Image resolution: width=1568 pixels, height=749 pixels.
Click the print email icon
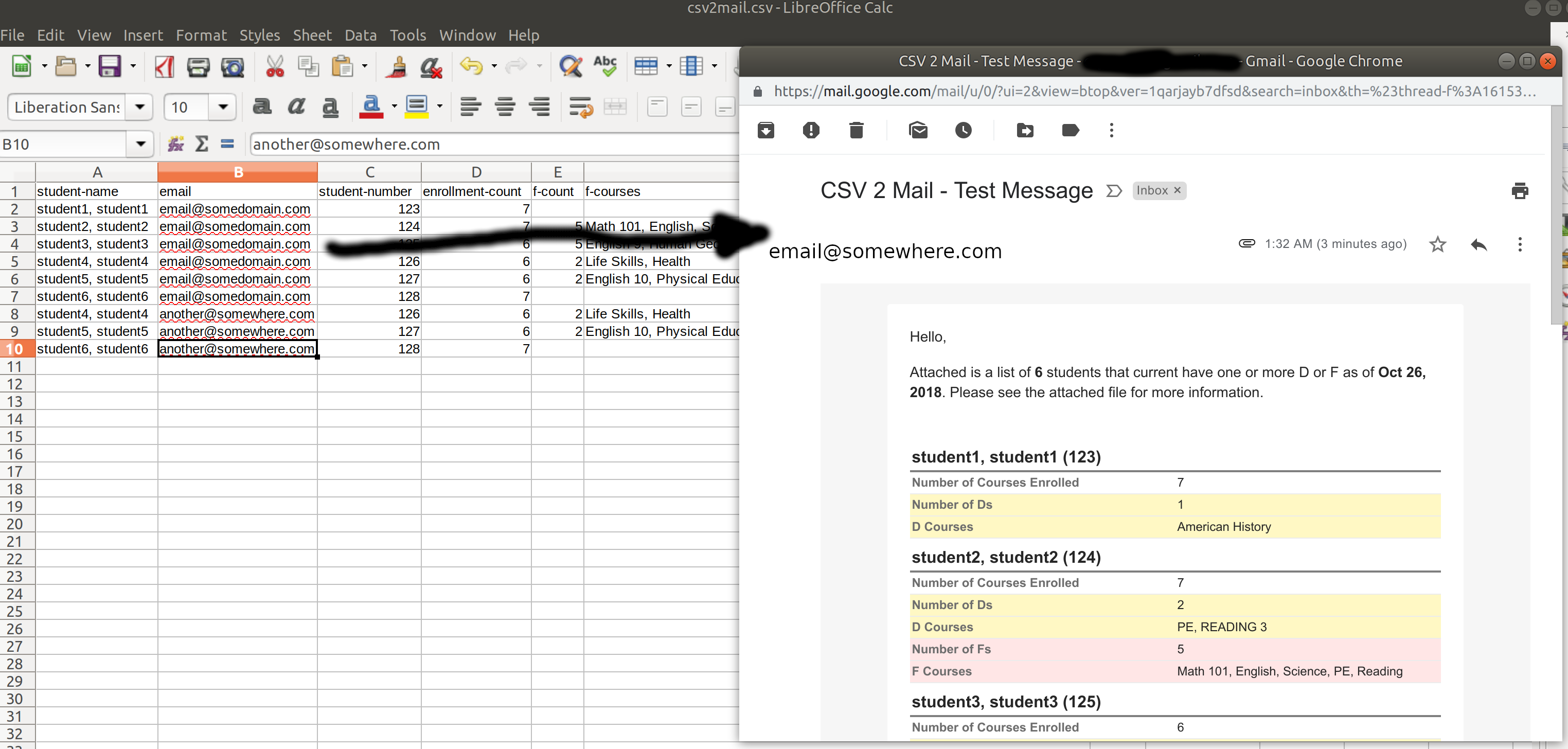coord(1519,191)
